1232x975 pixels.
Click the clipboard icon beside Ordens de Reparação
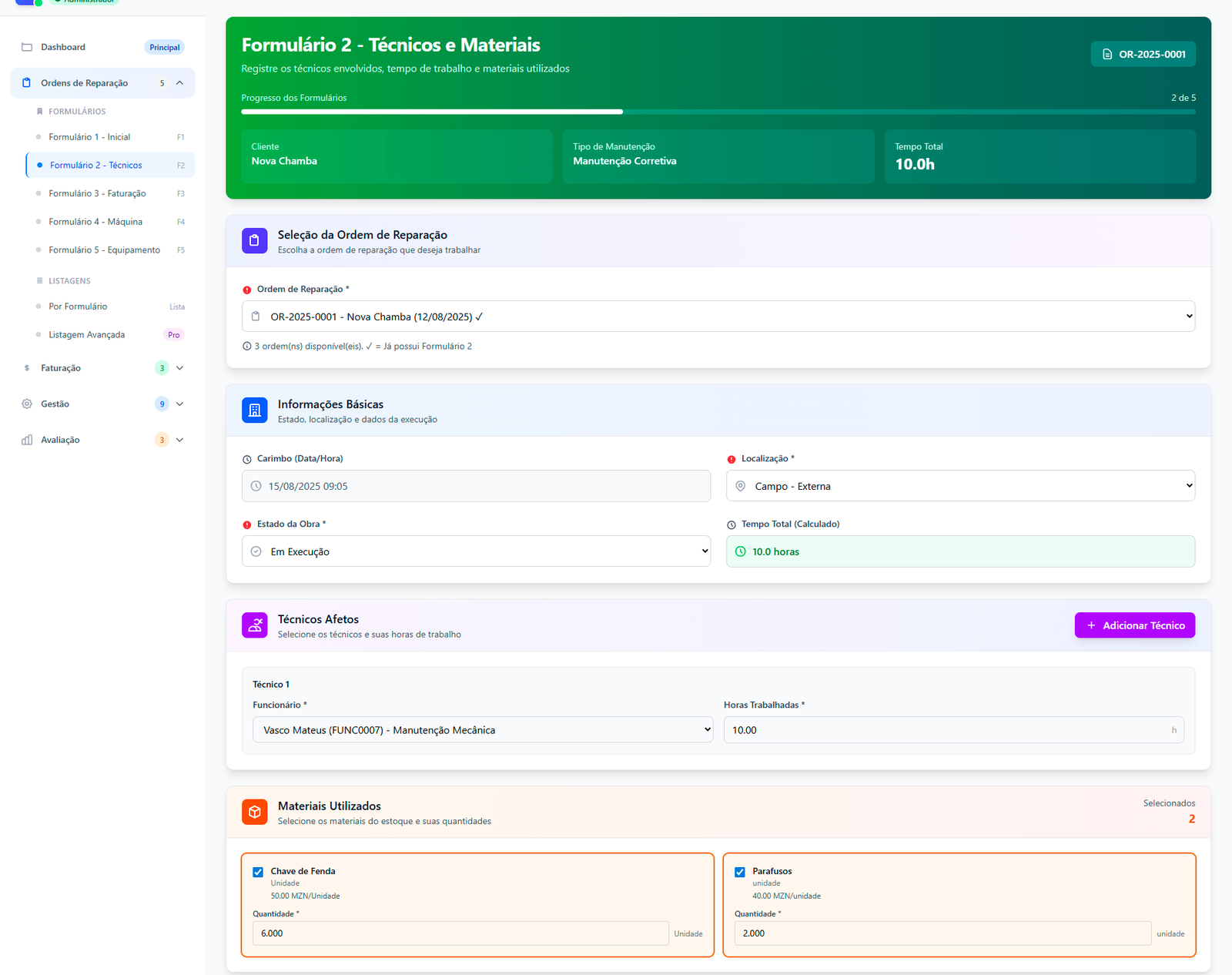tap(27, 83)
